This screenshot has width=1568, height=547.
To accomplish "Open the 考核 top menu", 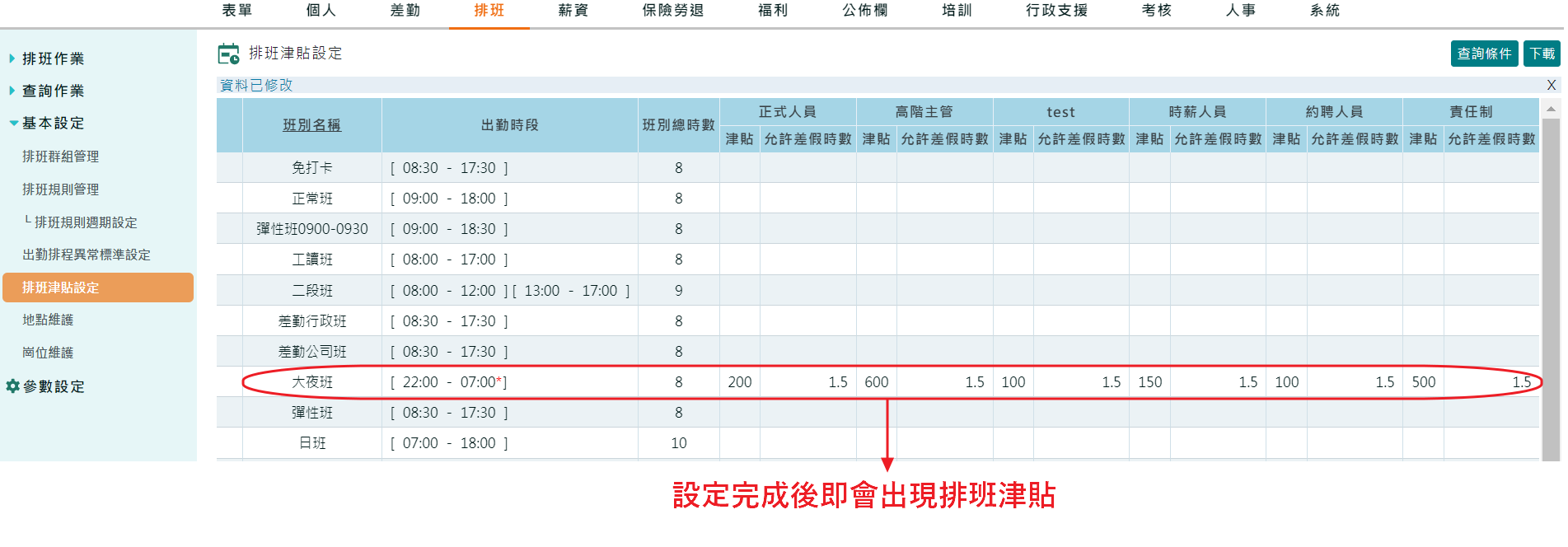I will 1157,11.
